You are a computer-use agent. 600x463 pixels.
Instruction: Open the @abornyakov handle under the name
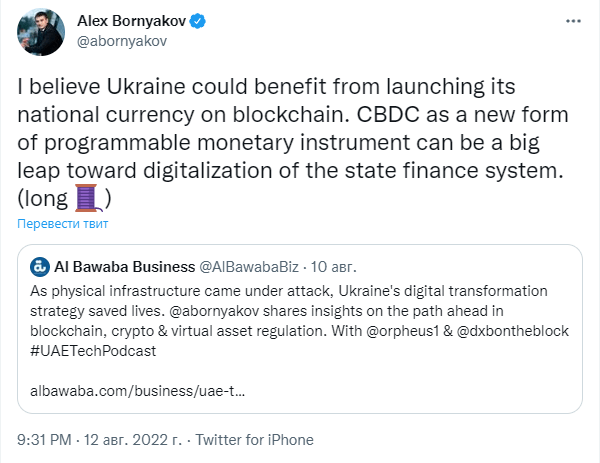tap(122, 41)
